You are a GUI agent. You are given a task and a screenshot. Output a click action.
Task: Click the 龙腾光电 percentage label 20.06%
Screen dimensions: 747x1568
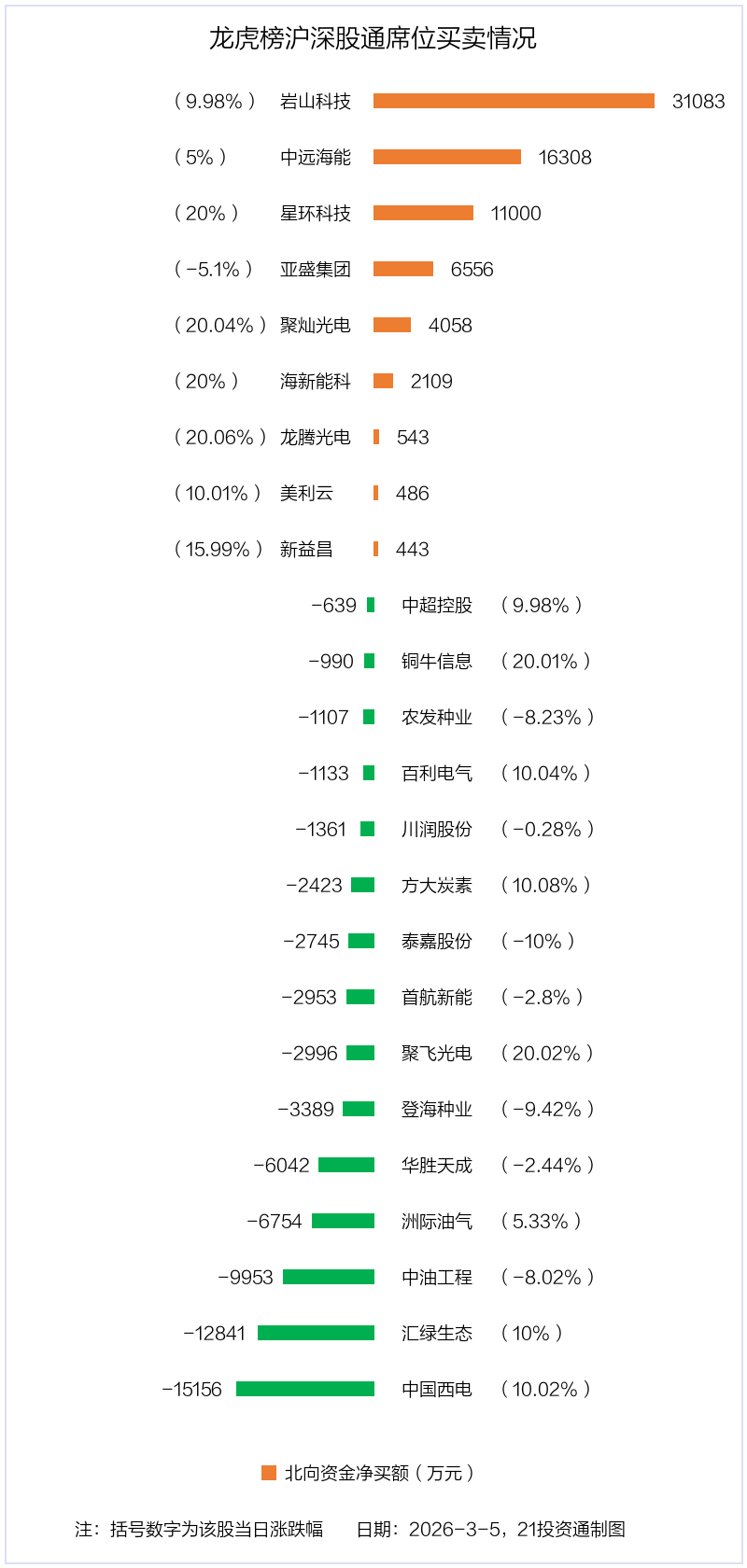[x=219, y=437]
